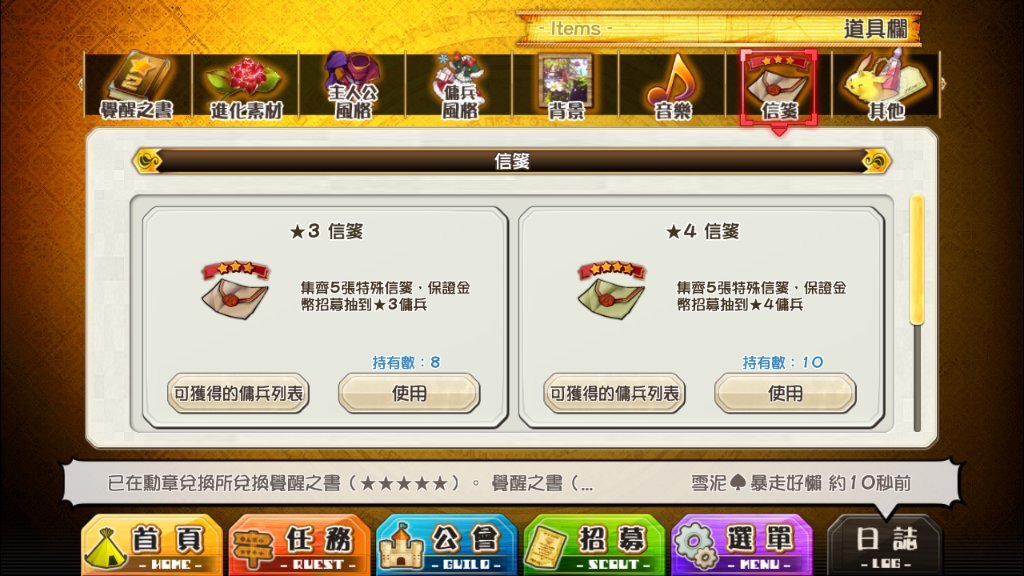Select the 進化素材 evolution material category
The image size is (1024, 576).
point(246,85)
